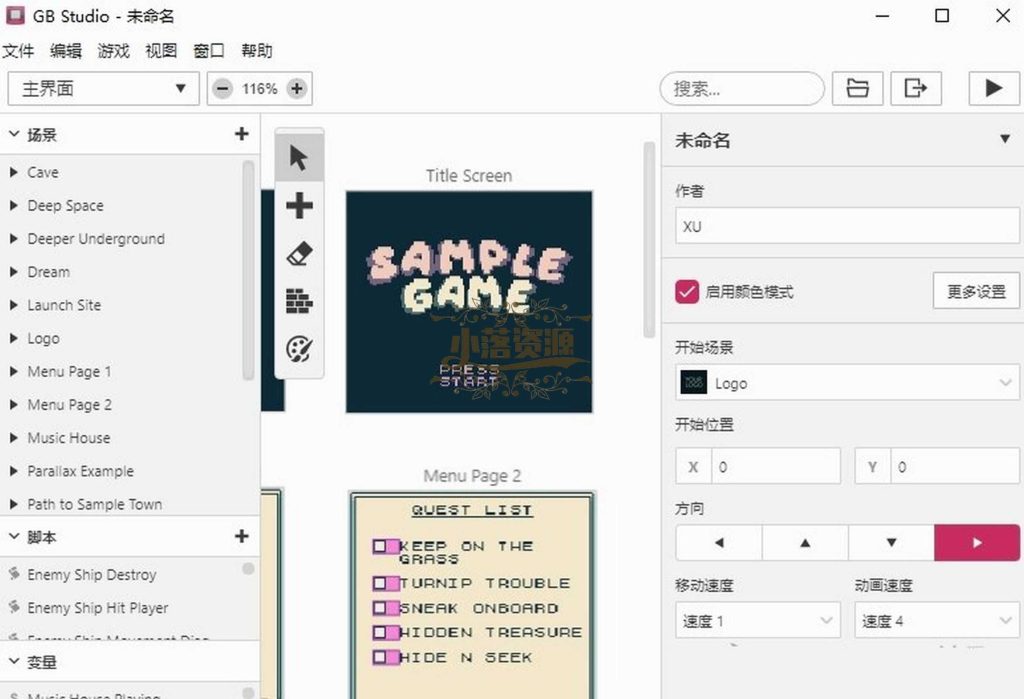This screenshot has width=1024, height=699.
Task: Click the author field XU
Action: [847, 226]
